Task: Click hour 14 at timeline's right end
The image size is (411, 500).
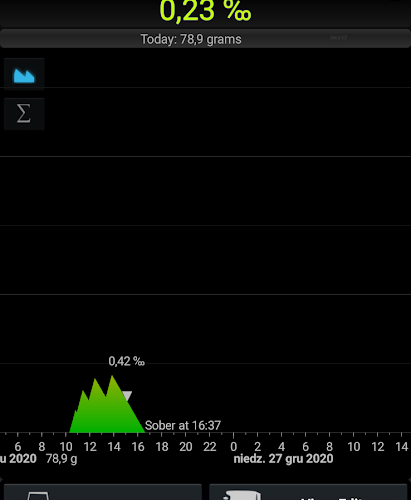Action: [401, 447]
